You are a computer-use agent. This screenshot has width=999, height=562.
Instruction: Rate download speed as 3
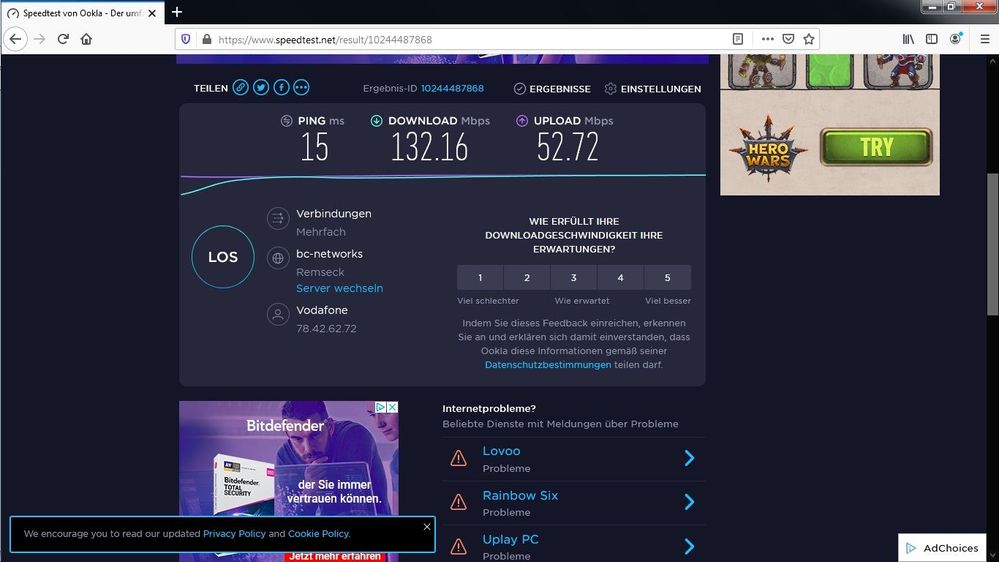click(573, 277)
